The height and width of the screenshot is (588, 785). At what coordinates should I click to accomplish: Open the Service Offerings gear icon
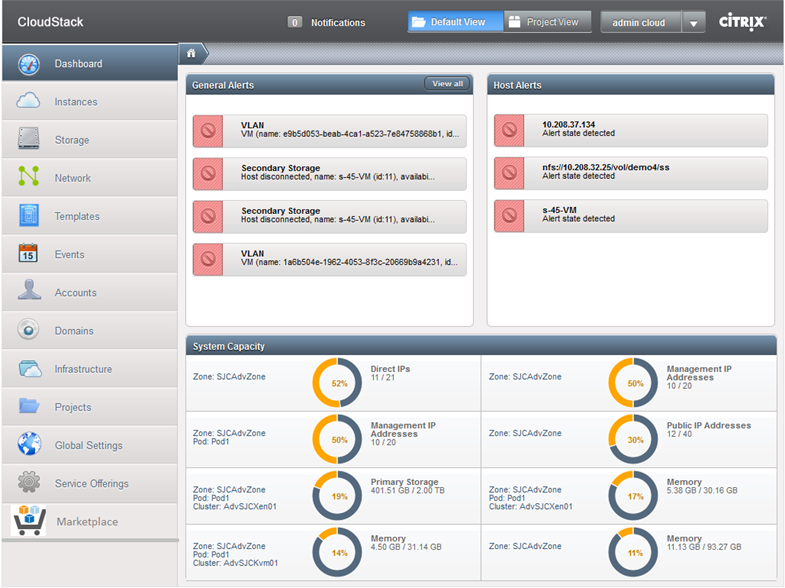point(29,482)
